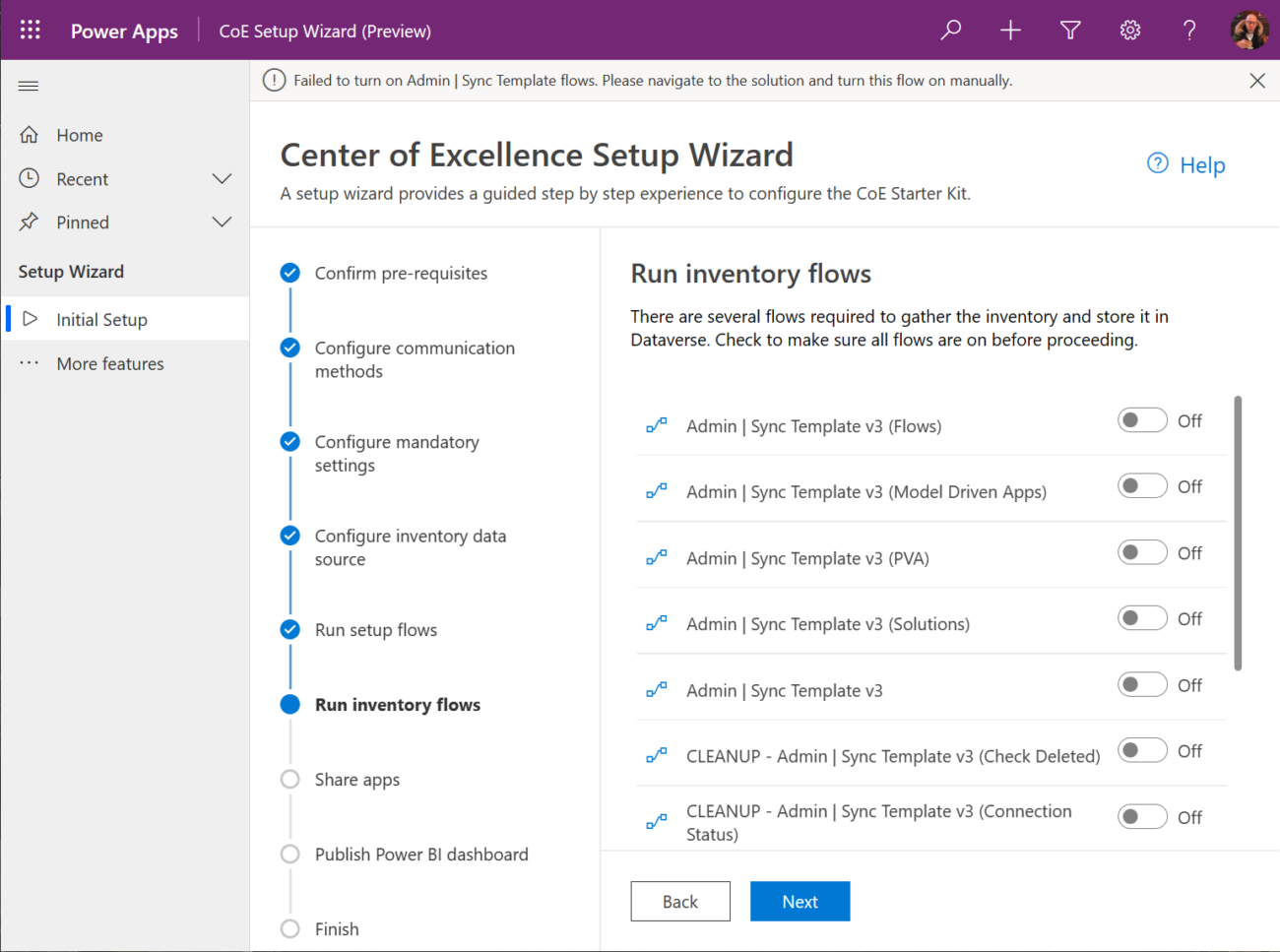Viewport: 1280px width, 952px height.
Task: Click your profile avatar in the top right
Action: (x=1248, y=30)
